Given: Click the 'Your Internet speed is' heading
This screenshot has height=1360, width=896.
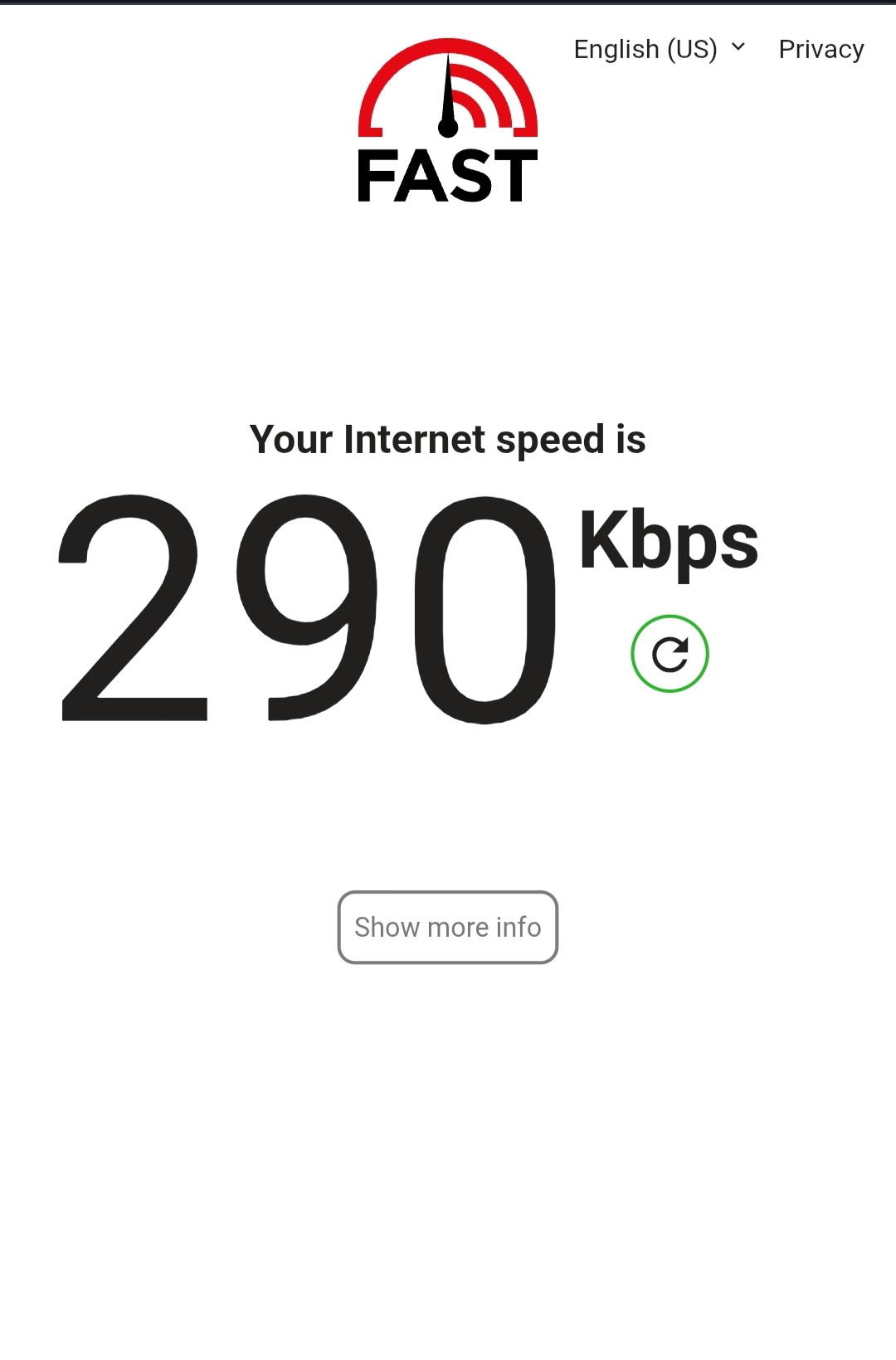Looking at the screenshot, I should tap(448, 440).
